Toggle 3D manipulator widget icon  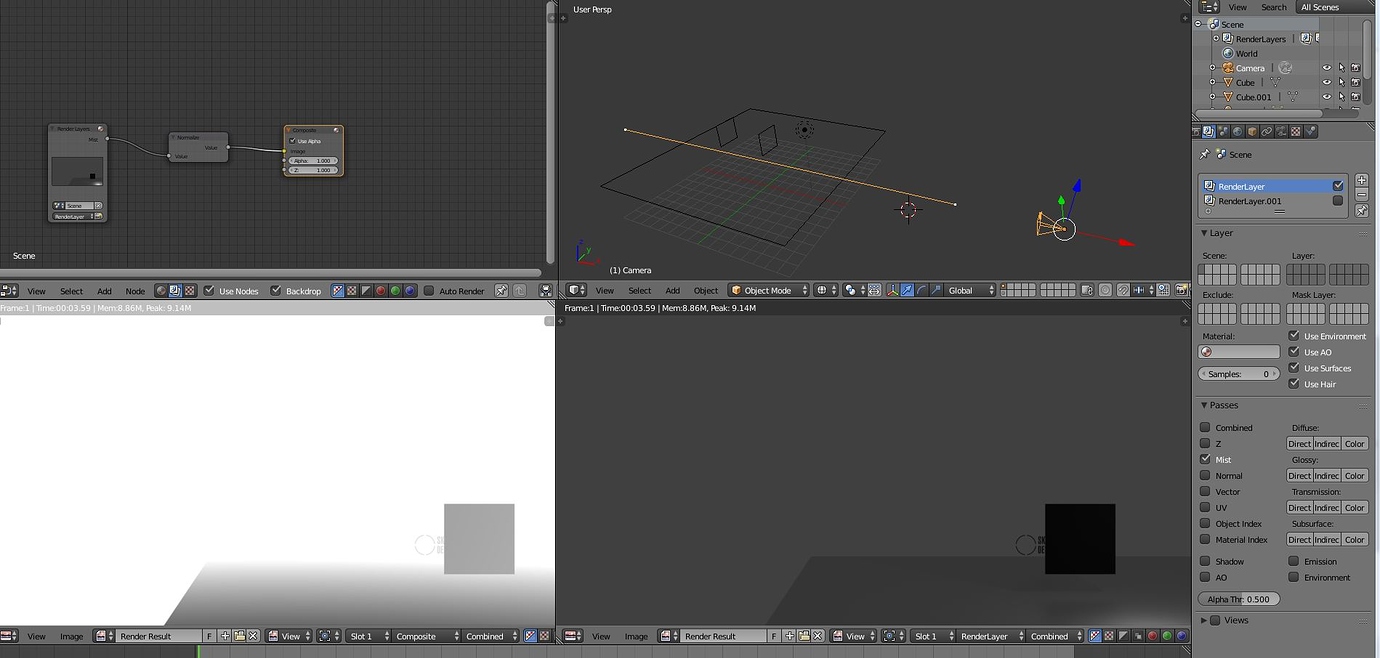pos(893,290)
